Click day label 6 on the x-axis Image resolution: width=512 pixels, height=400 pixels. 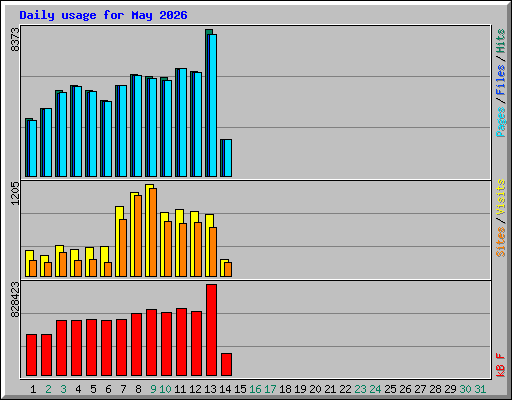pyautogui.click(x=108, y=389)
